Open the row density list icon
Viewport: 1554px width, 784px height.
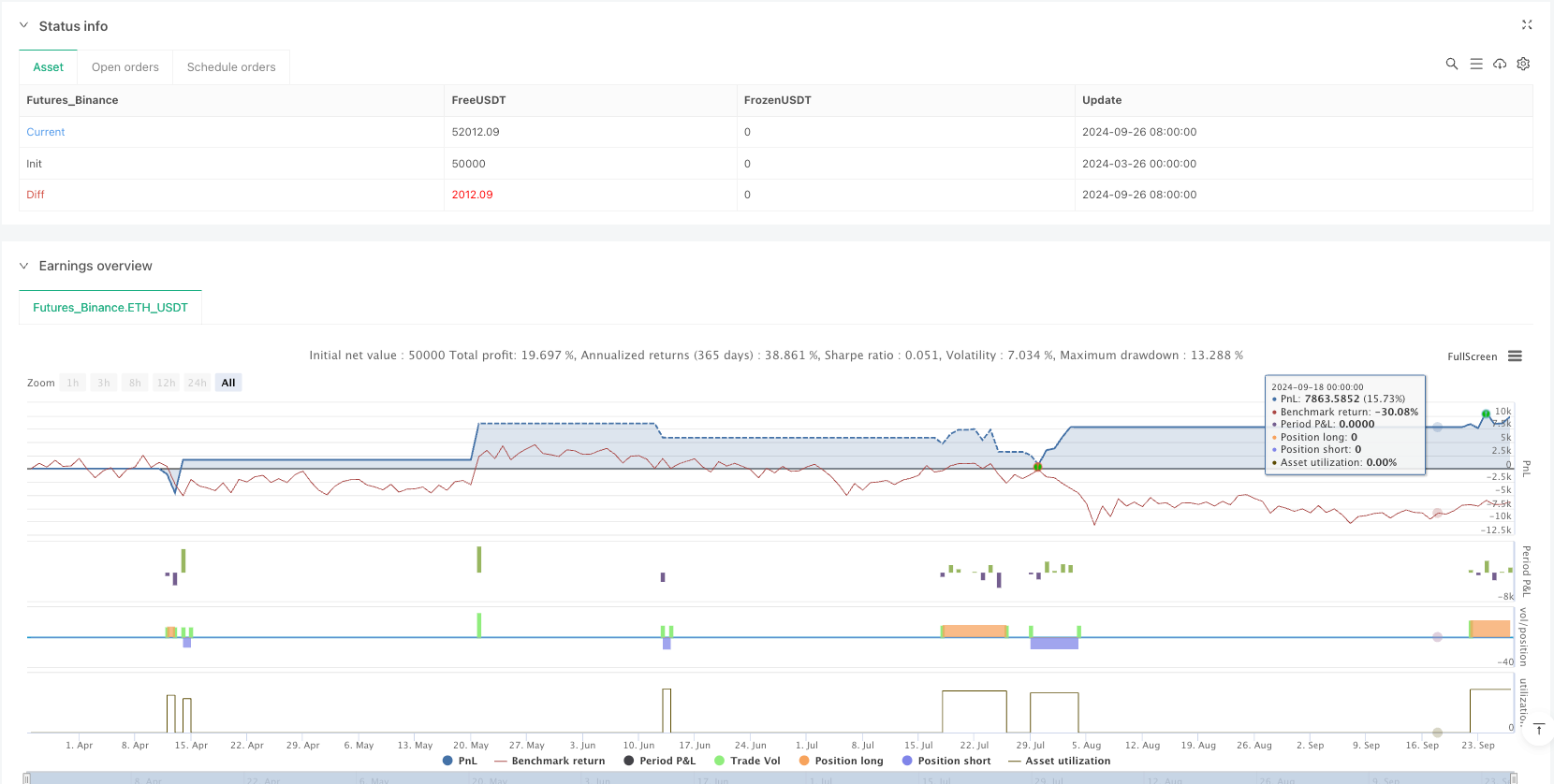tap(1476, 64)
